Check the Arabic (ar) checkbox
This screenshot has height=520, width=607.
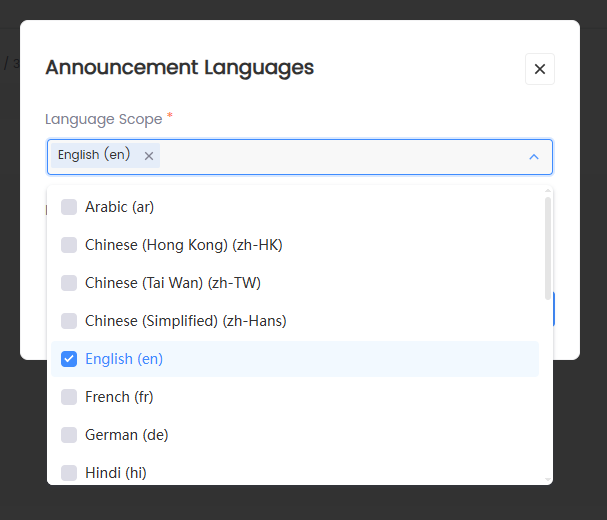click(69, 207)
